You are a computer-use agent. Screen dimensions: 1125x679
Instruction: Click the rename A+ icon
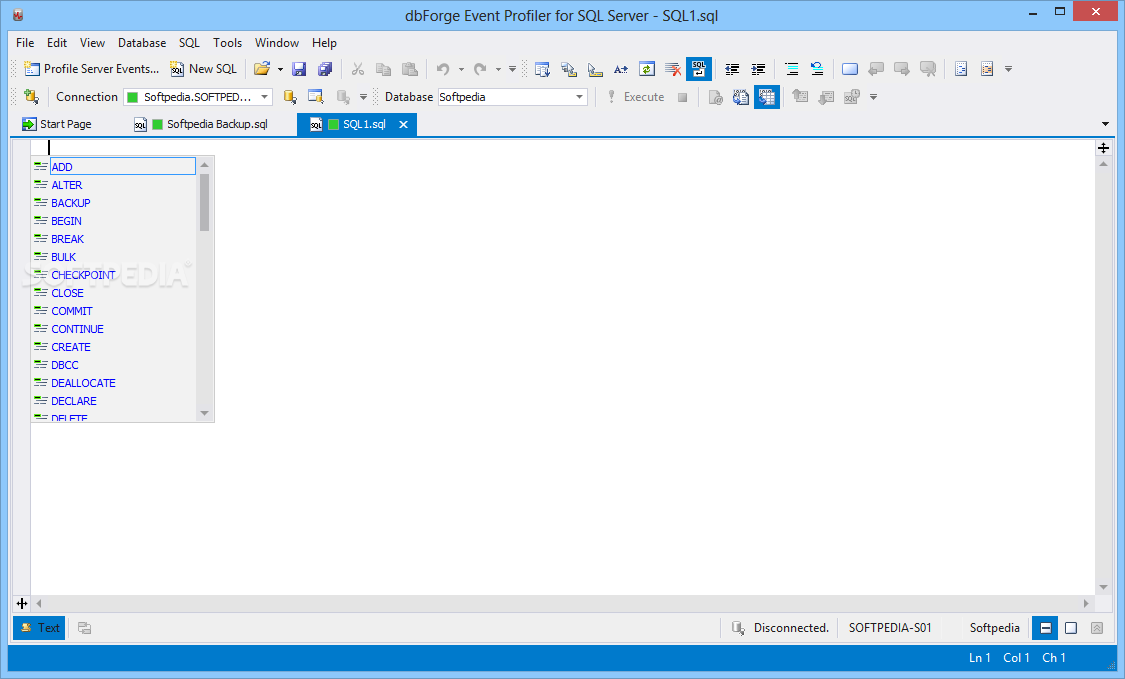[621, 69]
